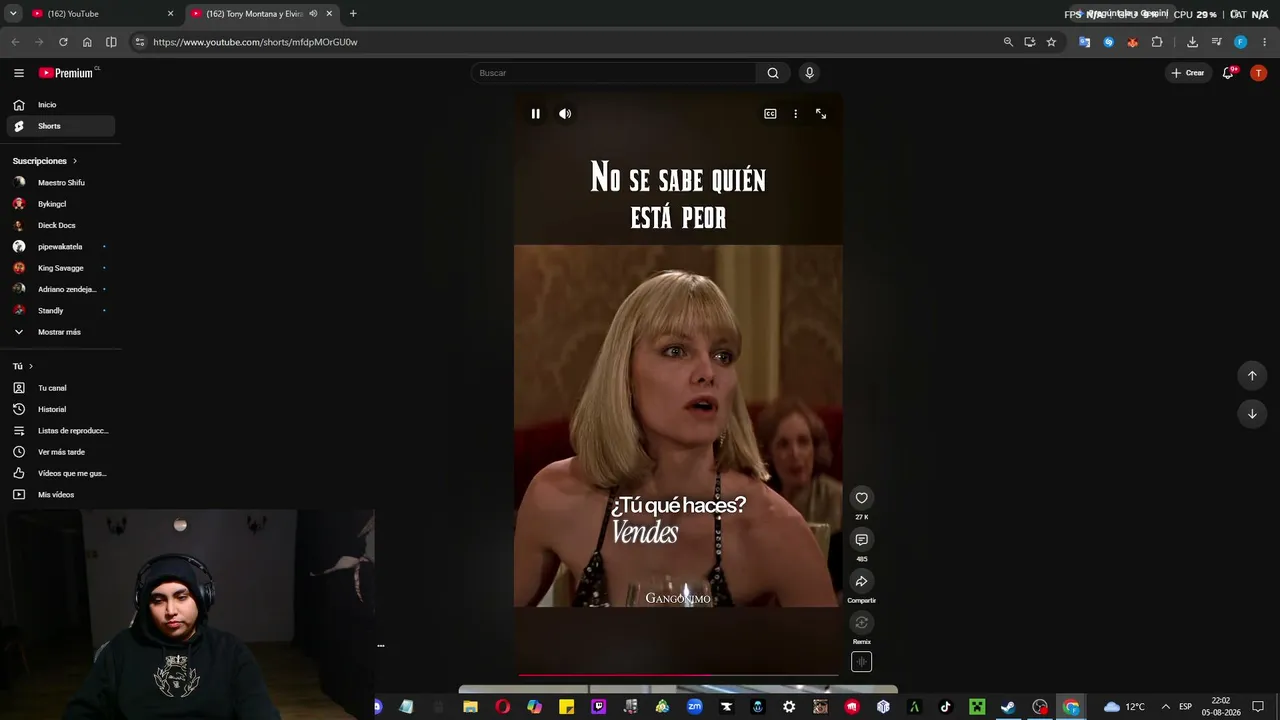Pause the Shorts video
The width and height of the screenshot is (1280, 720).
click(535, 114)
